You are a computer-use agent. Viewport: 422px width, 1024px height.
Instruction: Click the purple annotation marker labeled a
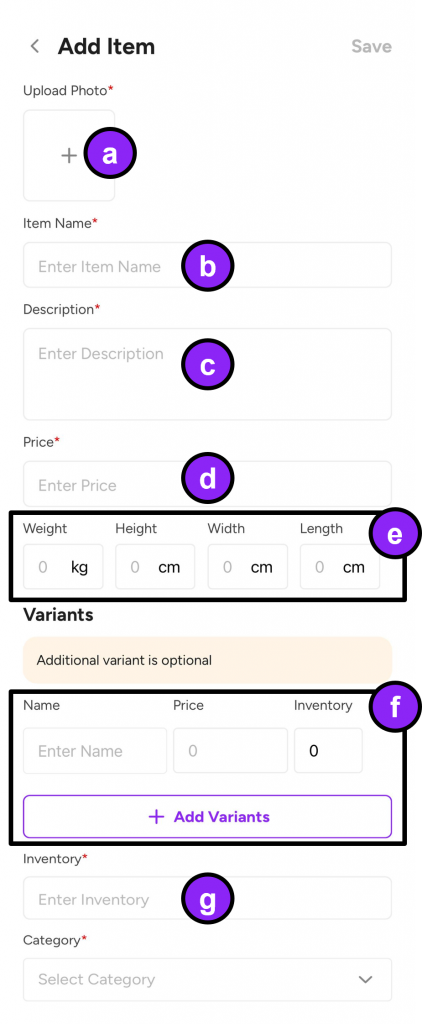coord(110,154)
